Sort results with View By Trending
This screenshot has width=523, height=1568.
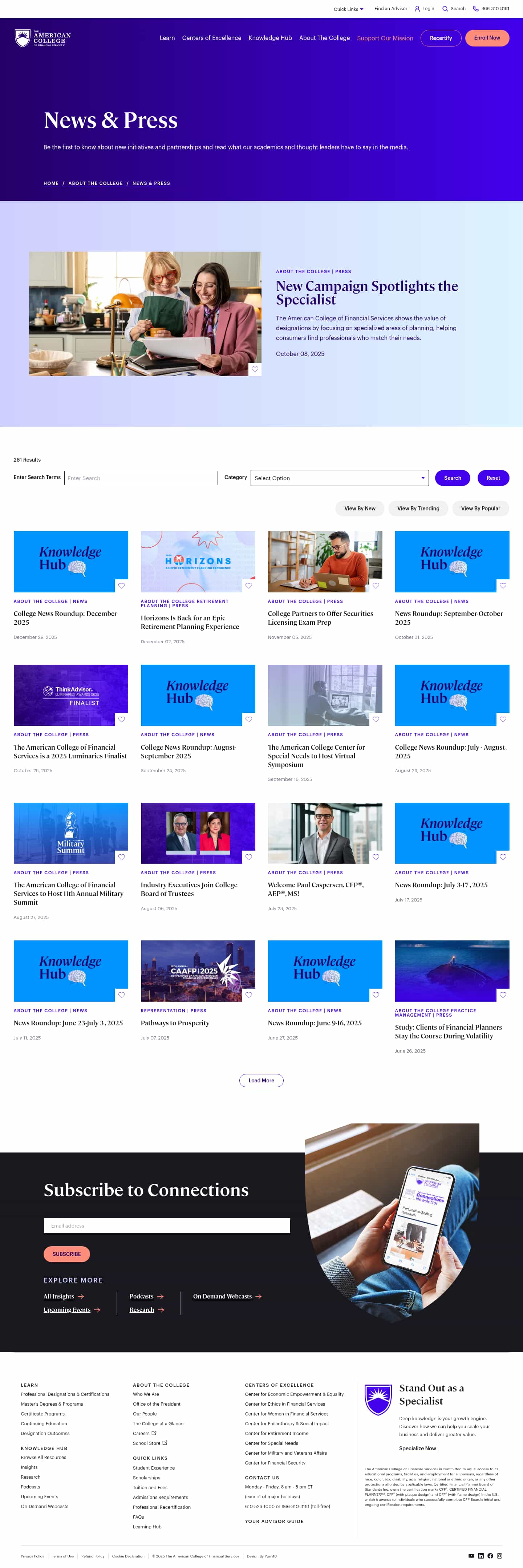pos(418,508)
